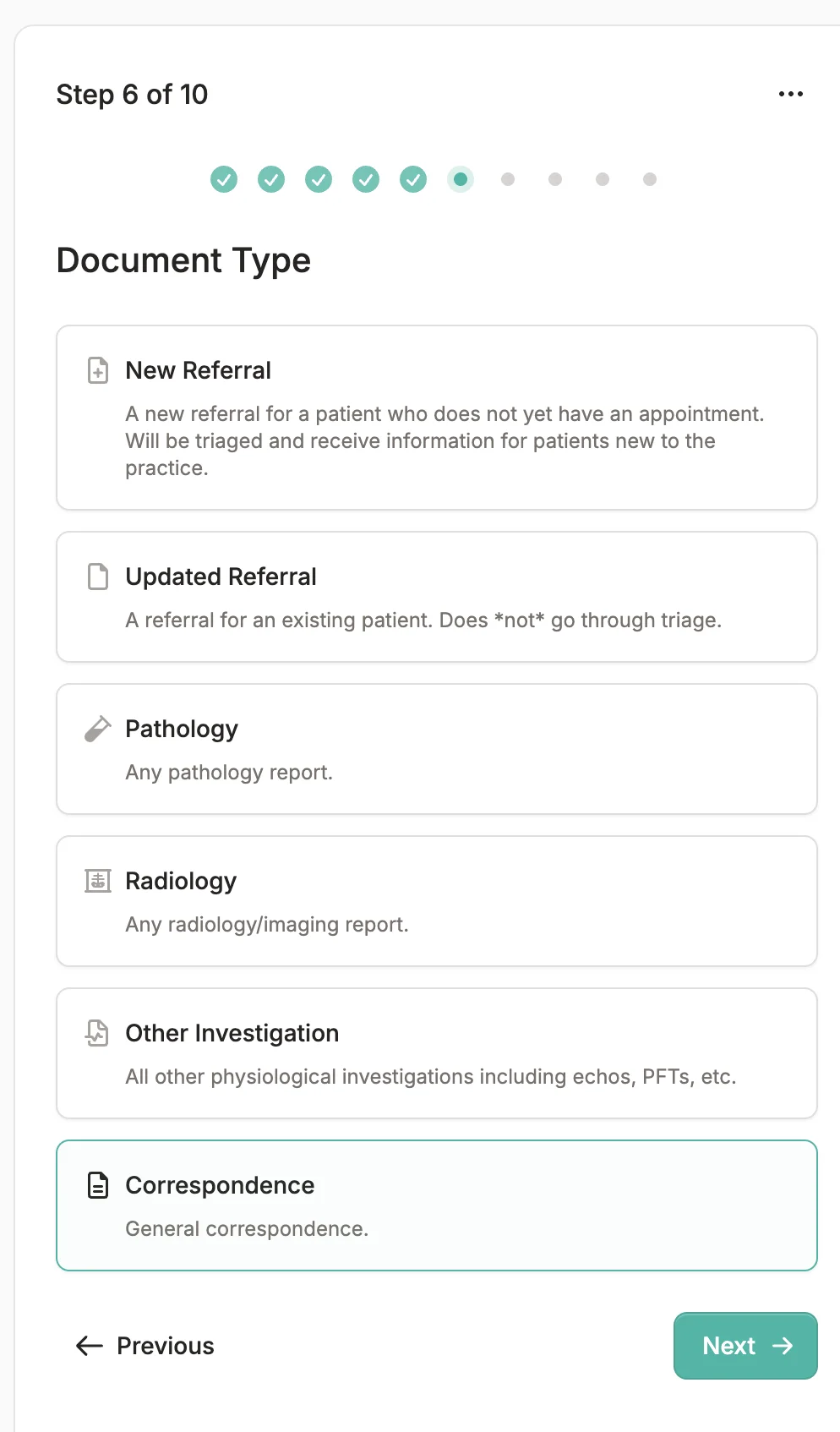
Task: Click the Other Investigation pulse document icon
Action: [98, 1033]
